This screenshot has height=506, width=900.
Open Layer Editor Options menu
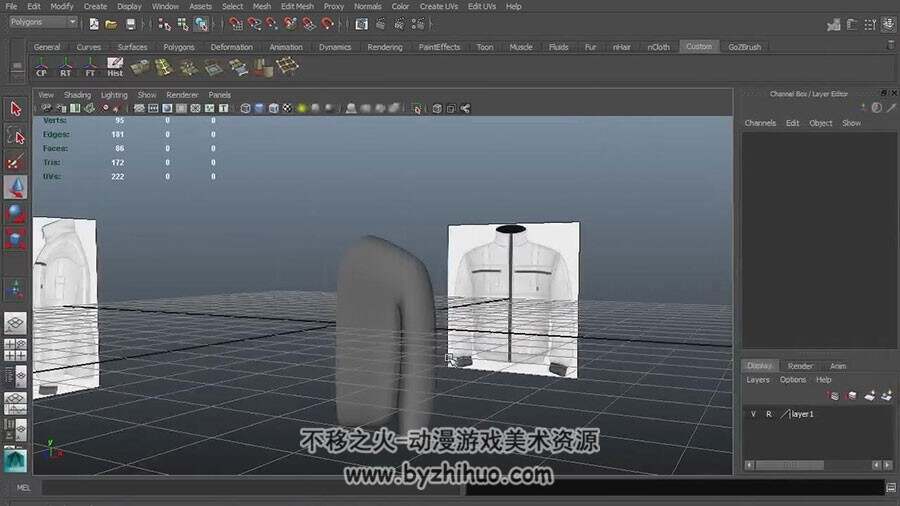point(793,380)
